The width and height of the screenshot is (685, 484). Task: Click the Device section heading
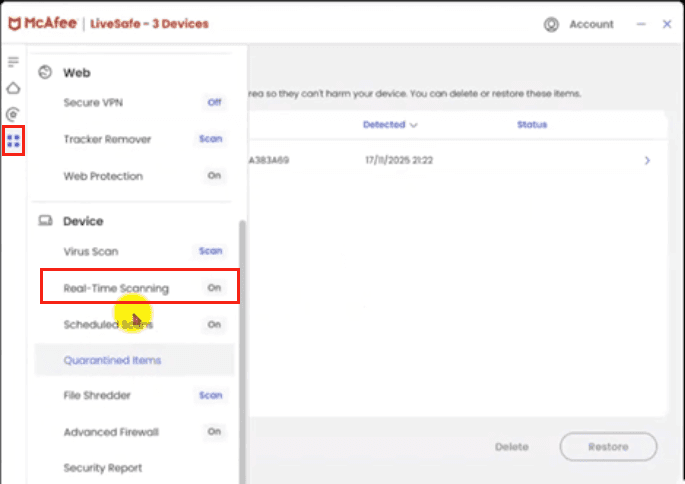click(83, 221)
